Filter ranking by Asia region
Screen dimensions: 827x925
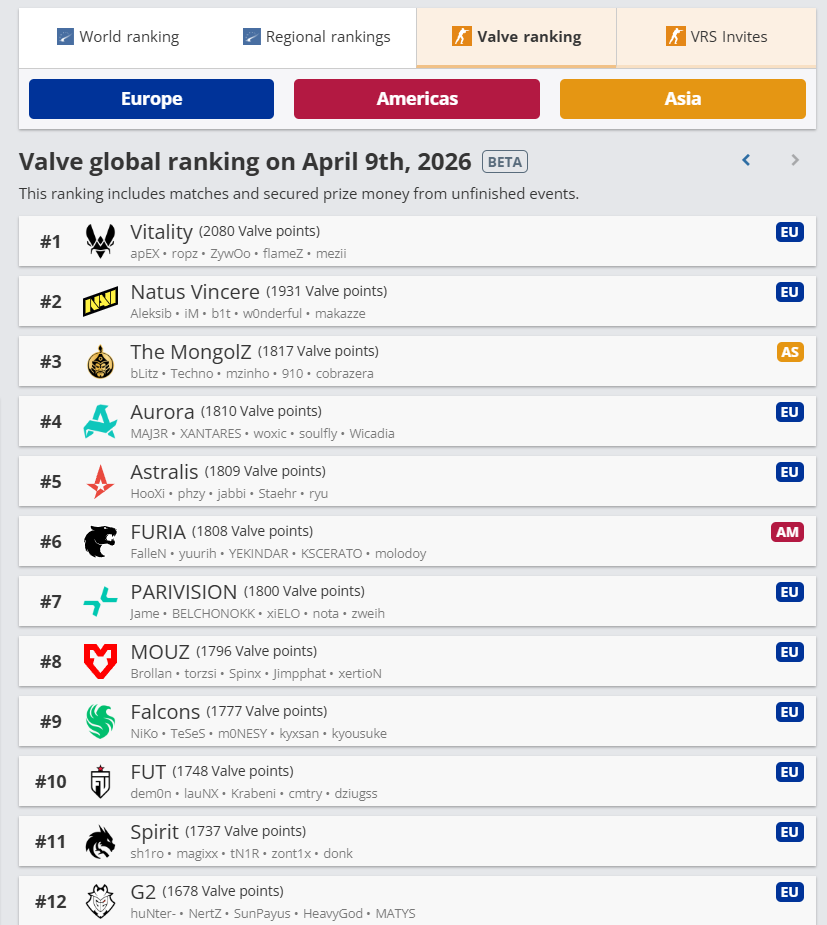coord(682,99)
